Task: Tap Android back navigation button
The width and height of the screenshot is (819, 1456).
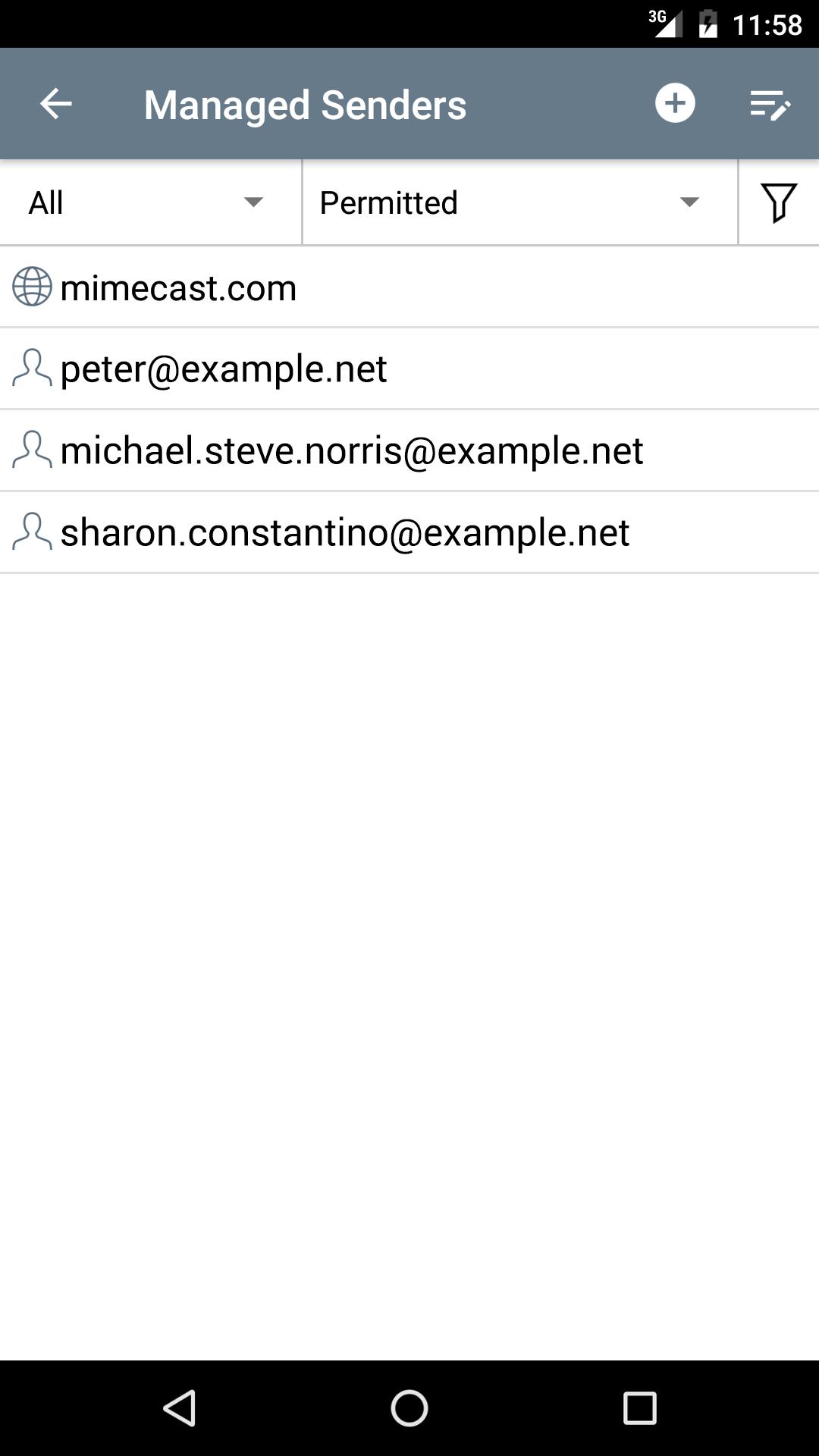Action: [x=180, y=1408]
